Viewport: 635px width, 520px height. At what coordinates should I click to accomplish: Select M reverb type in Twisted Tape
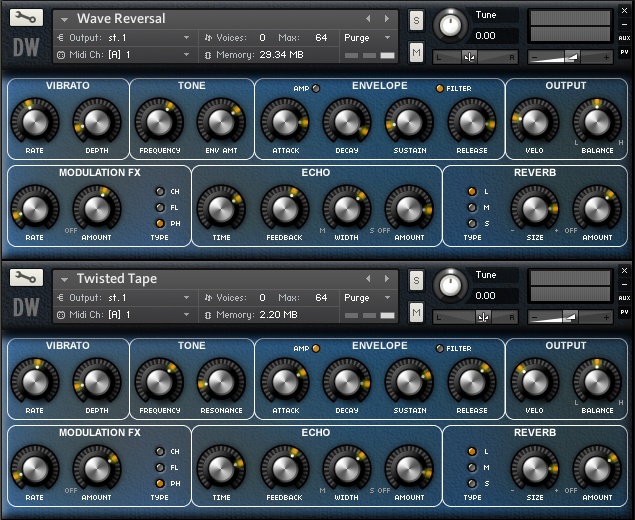coord(472,467)
